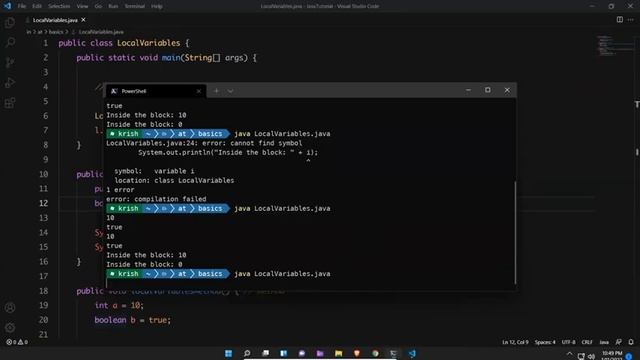Click terminal text 'error: compilation failed'
Image resolution: width=640 pixels, height=360 pixels.
pyautogui.click(x=156, y=199)
